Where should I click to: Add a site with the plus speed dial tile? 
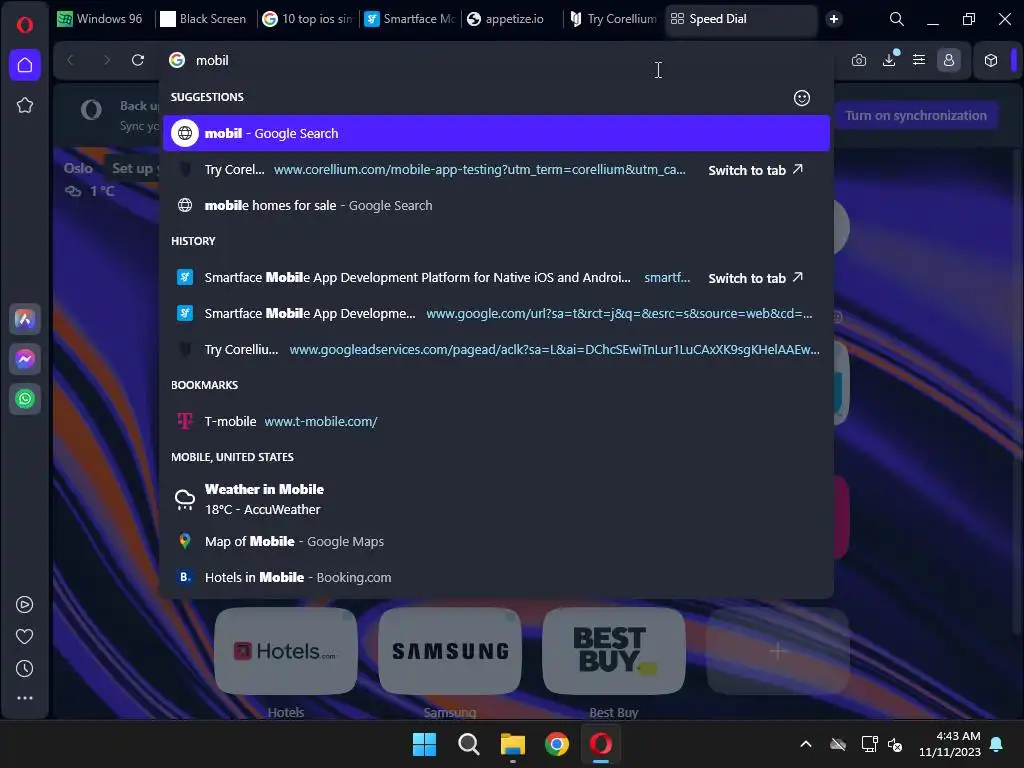point(778,650)
